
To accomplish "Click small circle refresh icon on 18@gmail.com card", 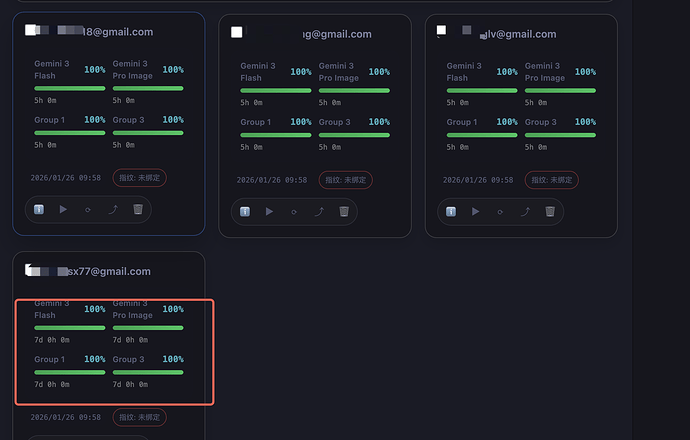I will tap(88, 210).
